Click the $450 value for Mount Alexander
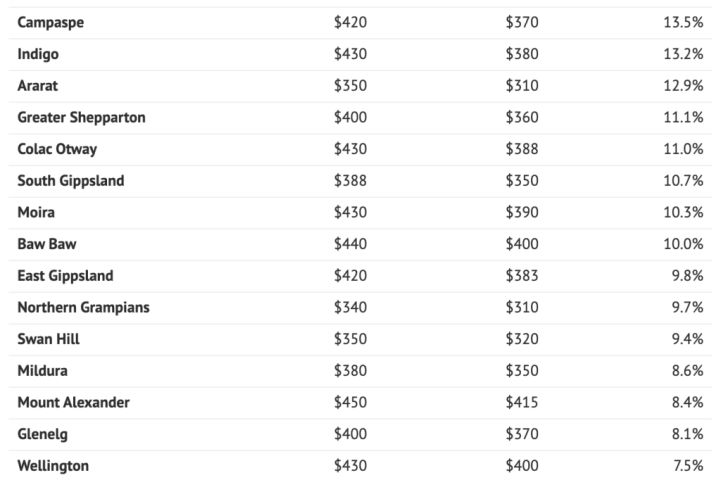 pos(350,402)
